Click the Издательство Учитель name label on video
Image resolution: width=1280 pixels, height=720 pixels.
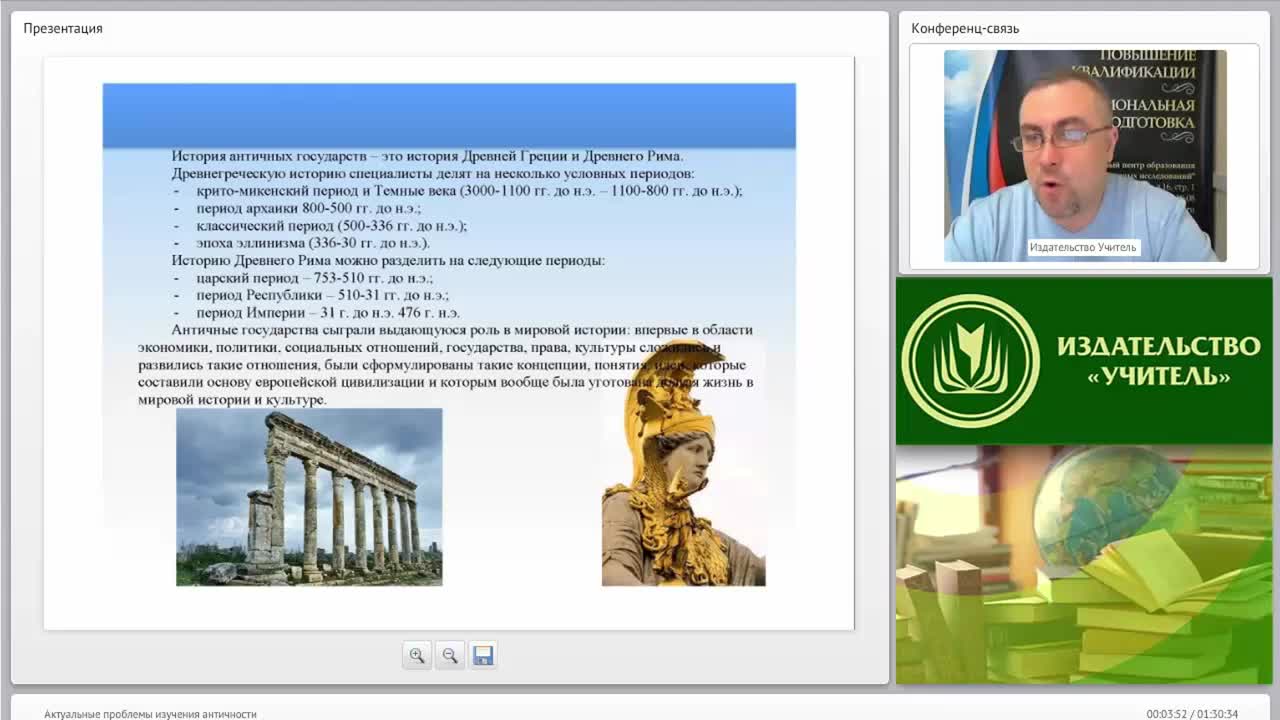[1083, 247]
